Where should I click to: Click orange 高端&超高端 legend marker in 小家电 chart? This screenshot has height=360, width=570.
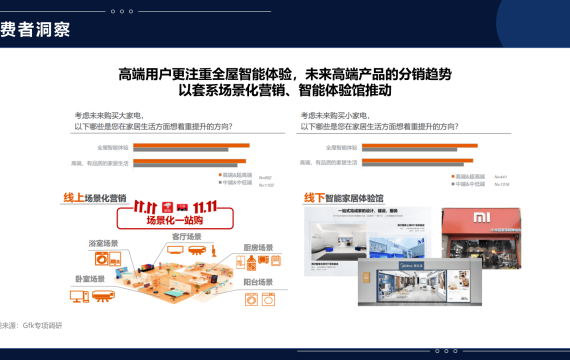coord(453,176)
